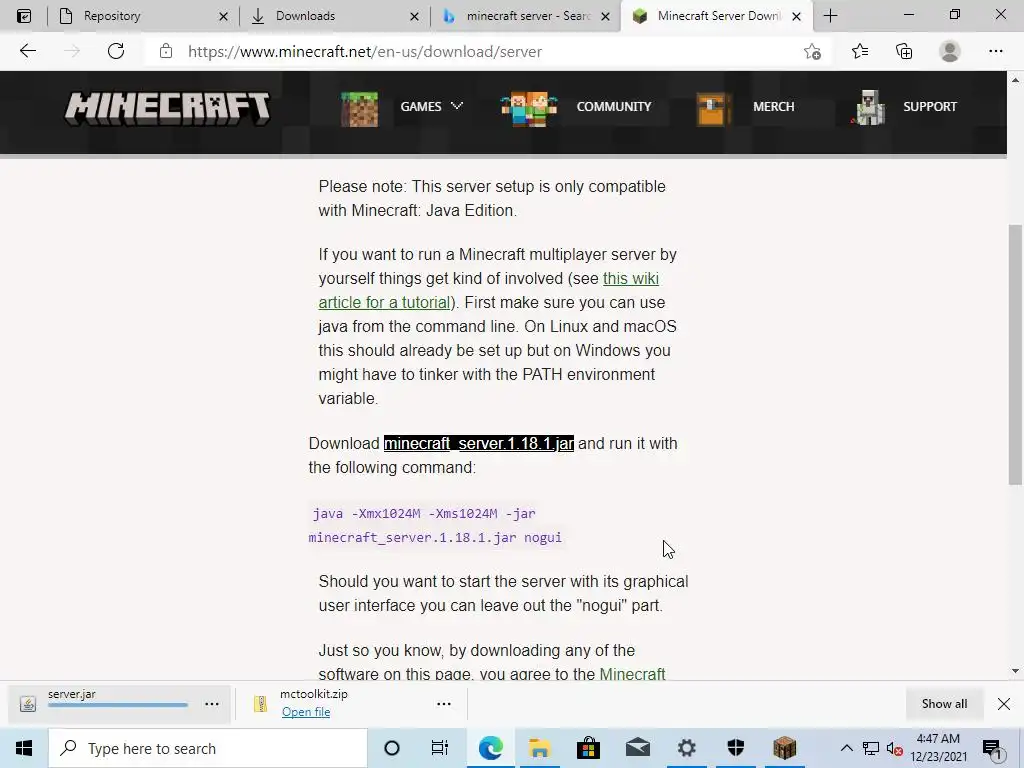Close the Minecraft Server Download tab

pyautogui.click(x=796, y=16)
